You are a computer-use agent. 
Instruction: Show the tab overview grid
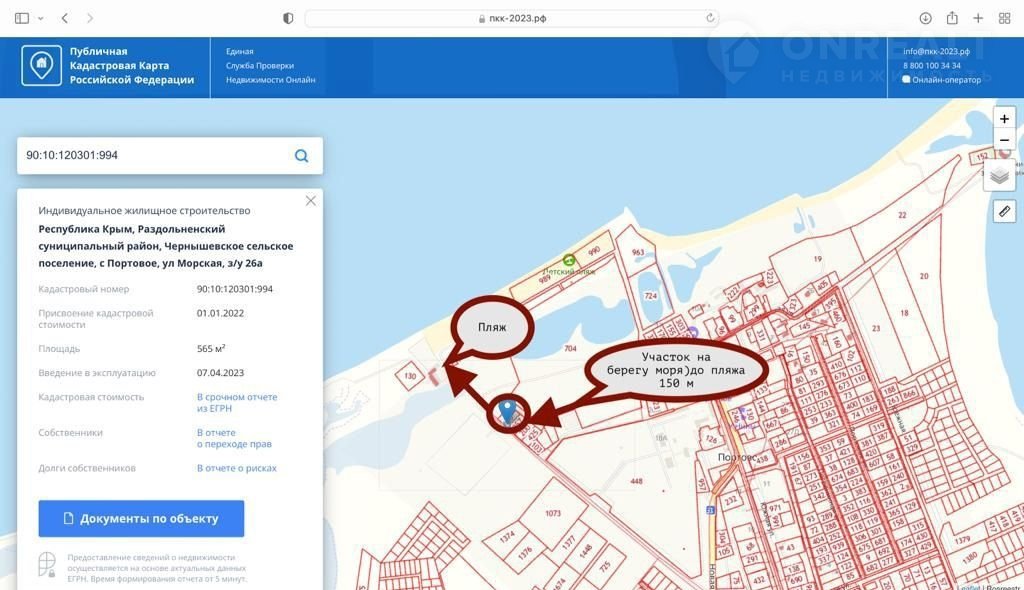click(1003, 18)
